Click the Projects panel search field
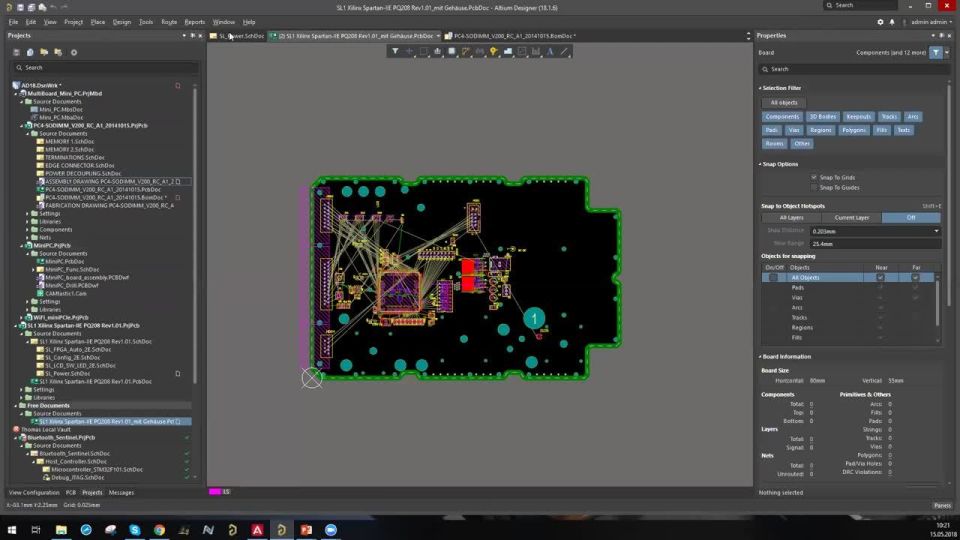The height and width of the screenshot is (540, 960). point(105,67)
